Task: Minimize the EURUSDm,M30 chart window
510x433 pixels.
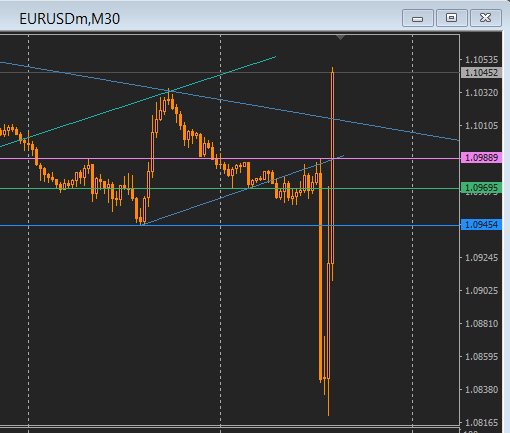Action: coord(418,18)
